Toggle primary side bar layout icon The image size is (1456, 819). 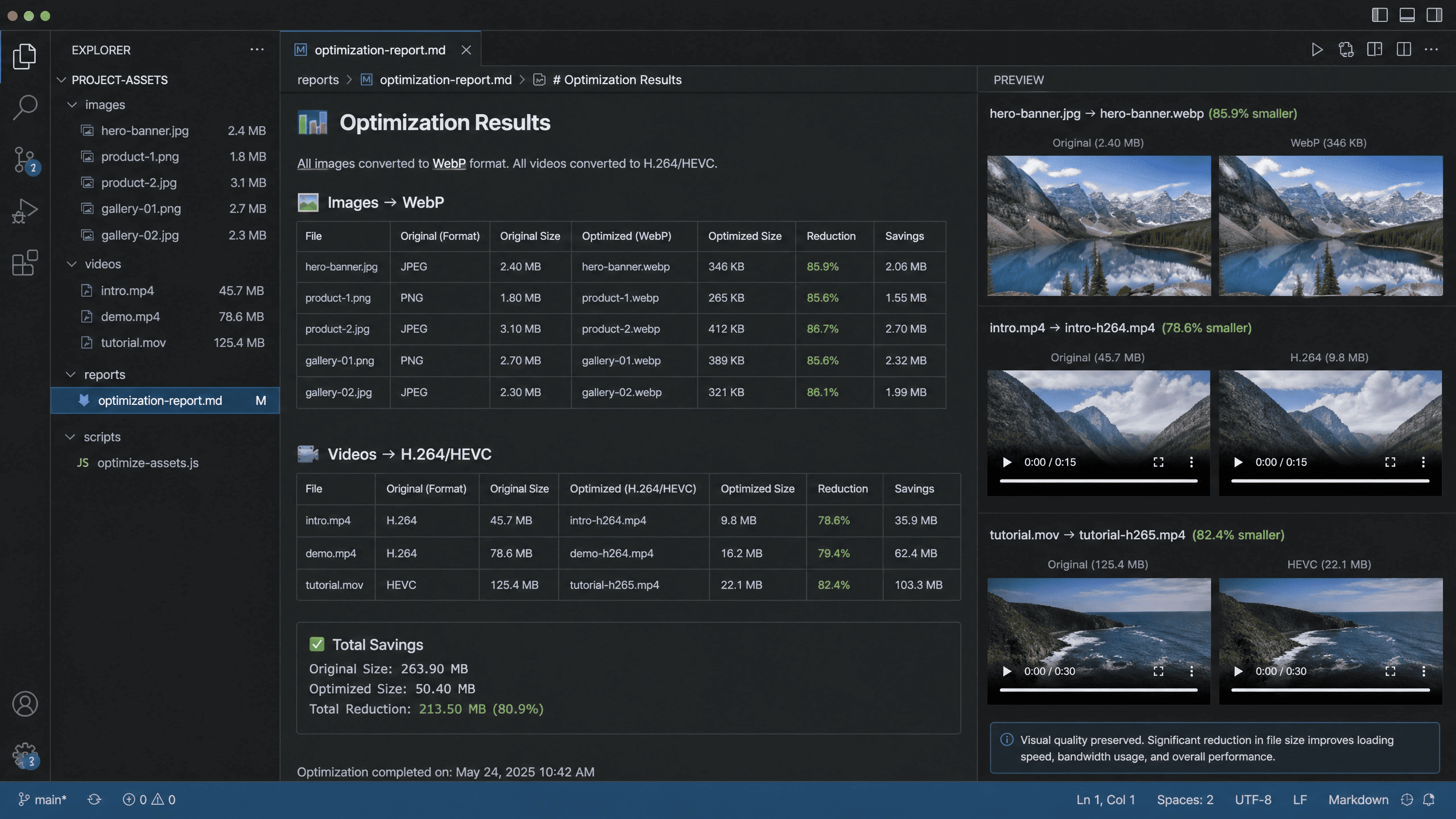(x=1380, y=15)
